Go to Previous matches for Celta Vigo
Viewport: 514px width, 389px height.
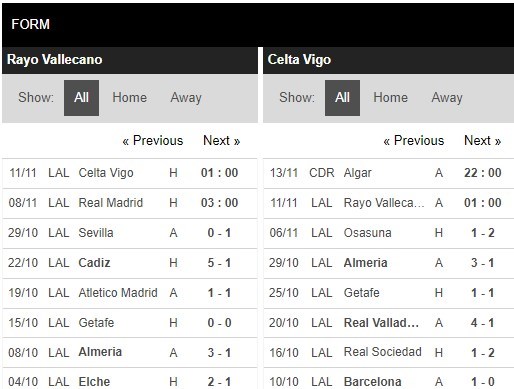(414, 141)
